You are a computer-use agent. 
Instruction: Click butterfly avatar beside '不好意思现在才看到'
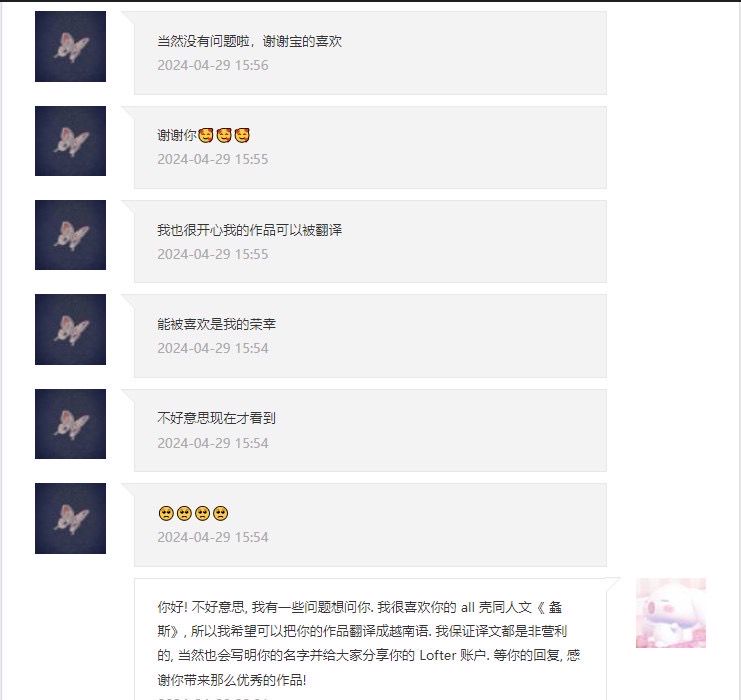click(x=70, y=424)
